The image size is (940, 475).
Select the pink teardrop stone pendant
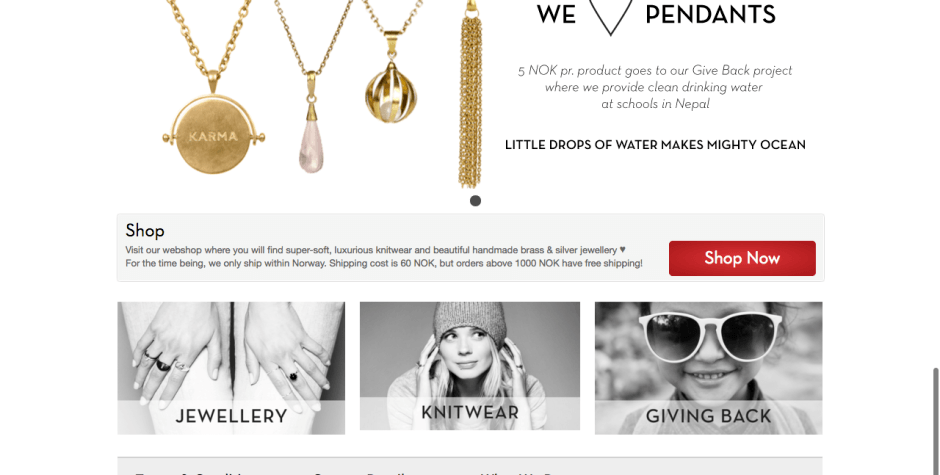311,144
